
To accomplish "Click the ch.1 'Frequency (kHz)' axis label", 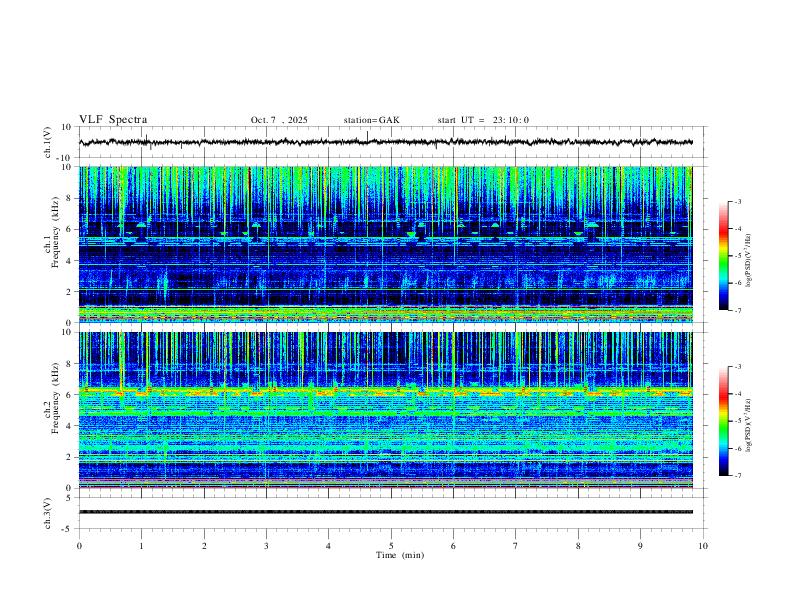I will click(55, 232).
